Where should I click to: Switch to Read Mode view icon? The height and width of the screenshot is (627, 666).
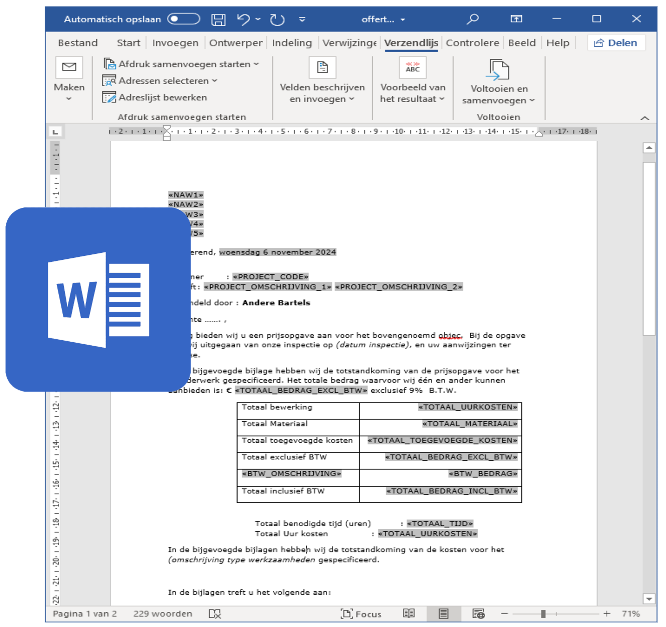409,613
